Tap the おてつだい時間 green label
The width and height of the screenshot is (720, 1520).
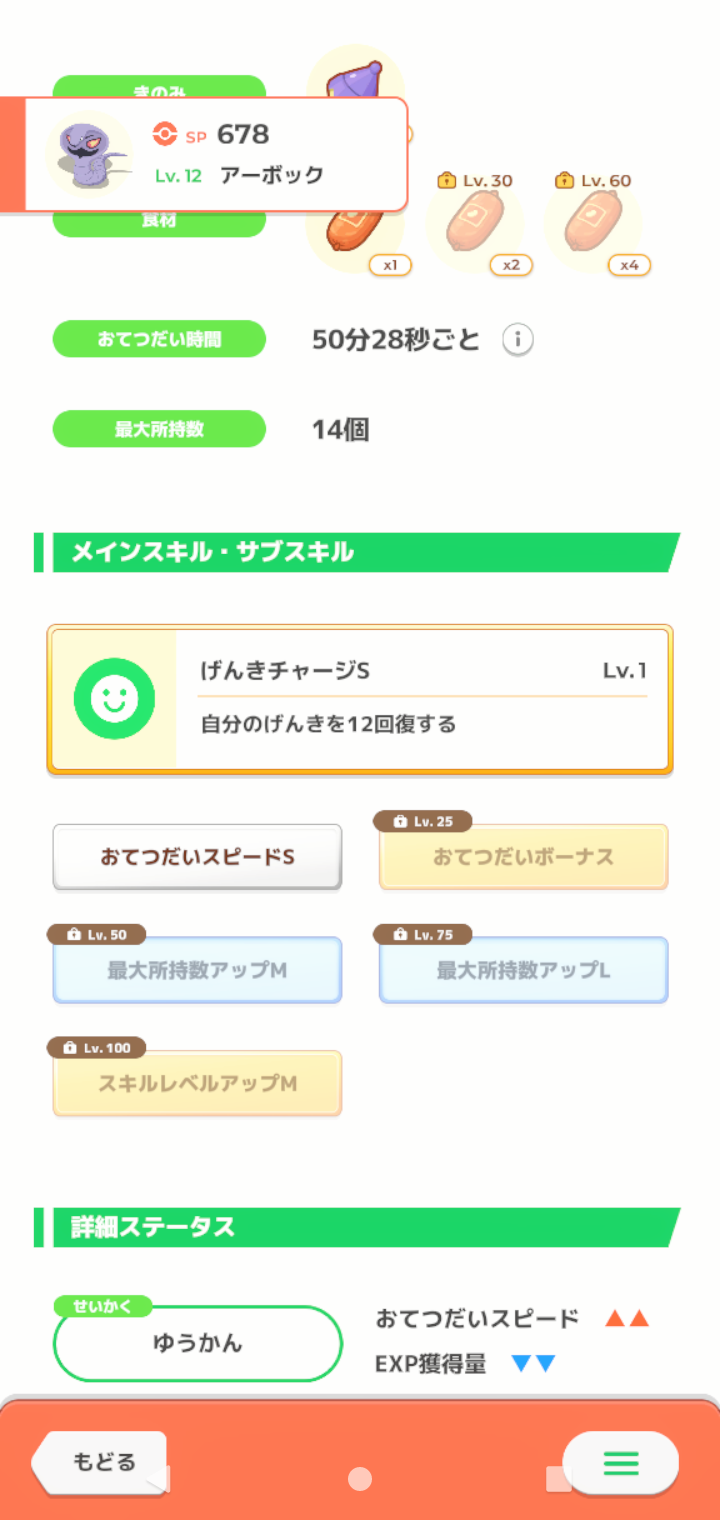pyautogui.click(x=159, y=339)
